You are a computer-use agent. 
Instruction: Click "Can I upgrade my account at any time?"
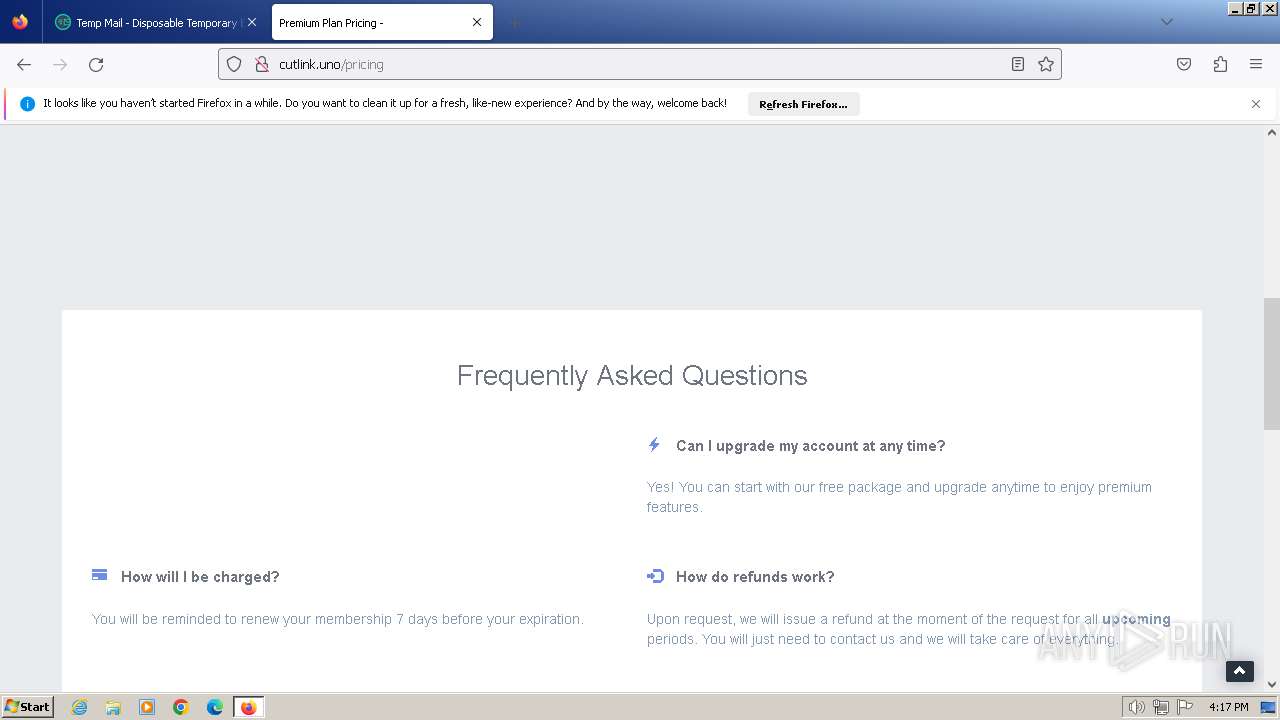coord(810,446)
